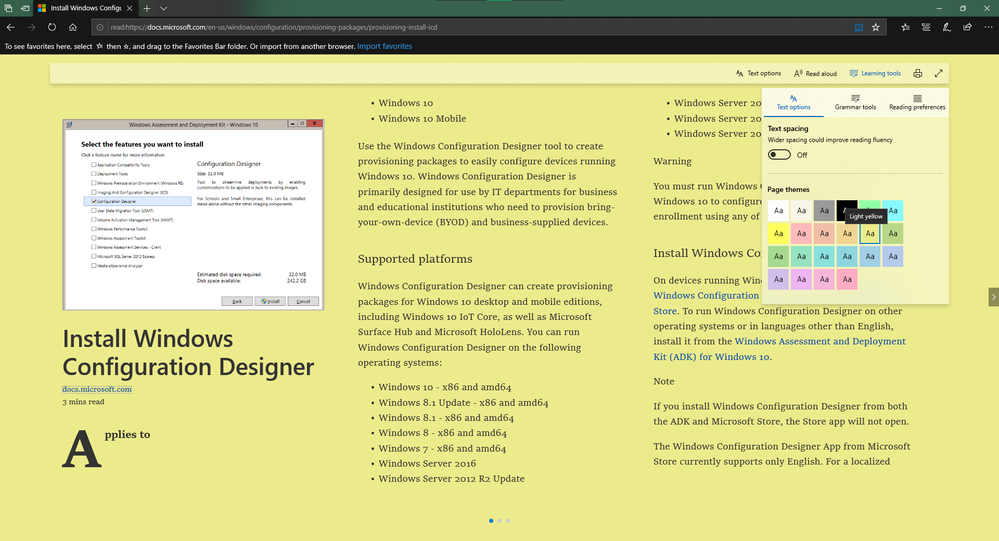This screenshot has width=999, height=541.
Task: Print the article
Action: pos(917,73)
